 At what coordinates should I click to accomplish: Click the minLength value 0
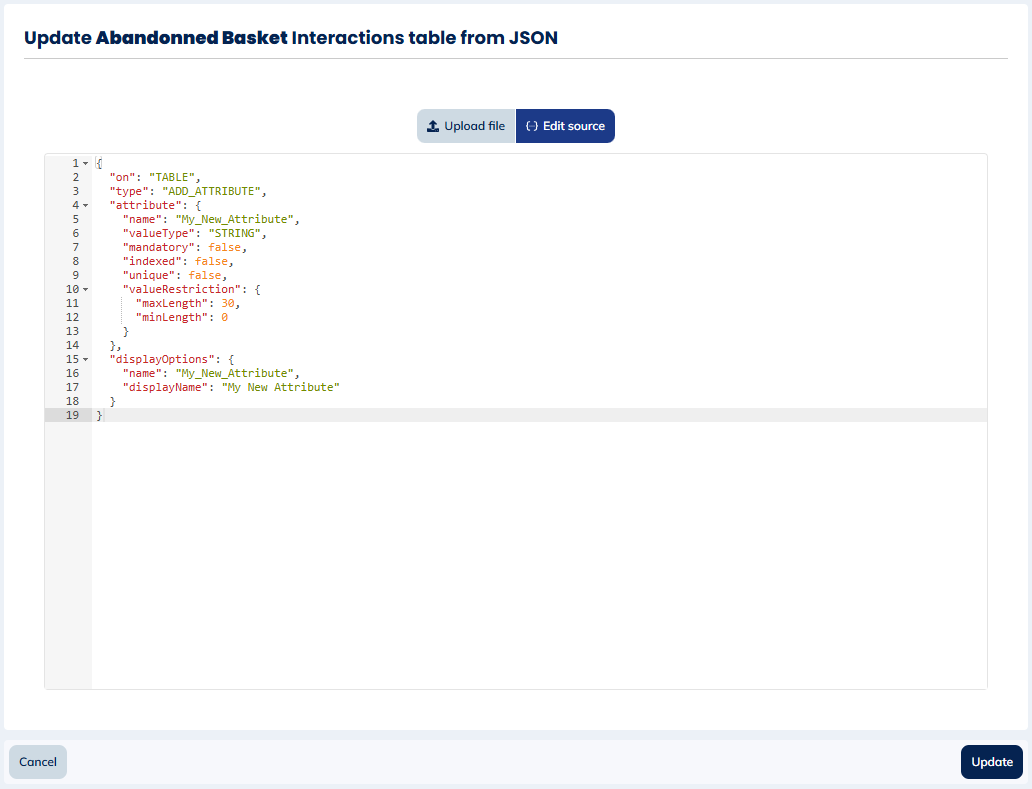pos(224,317)
